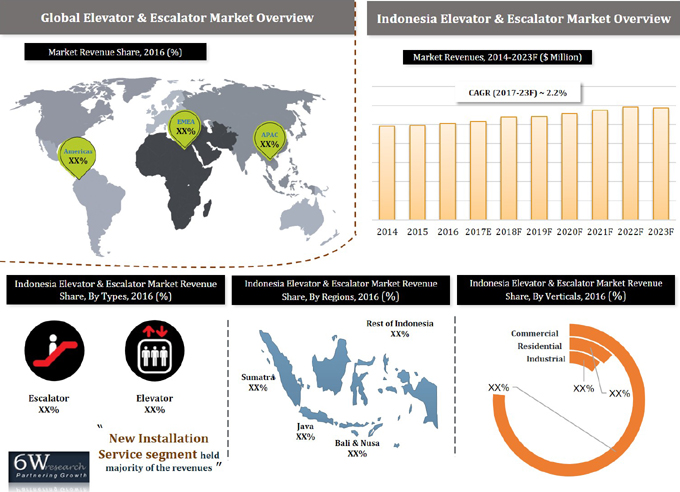Click the Indonesia Elevator & Escalator Market Overview header
The image size is (680, 492).
(x=523, y=19)
